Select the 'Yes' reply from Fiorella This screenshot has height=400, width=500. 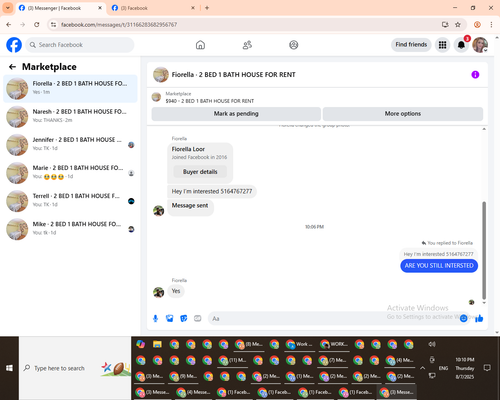176,291
